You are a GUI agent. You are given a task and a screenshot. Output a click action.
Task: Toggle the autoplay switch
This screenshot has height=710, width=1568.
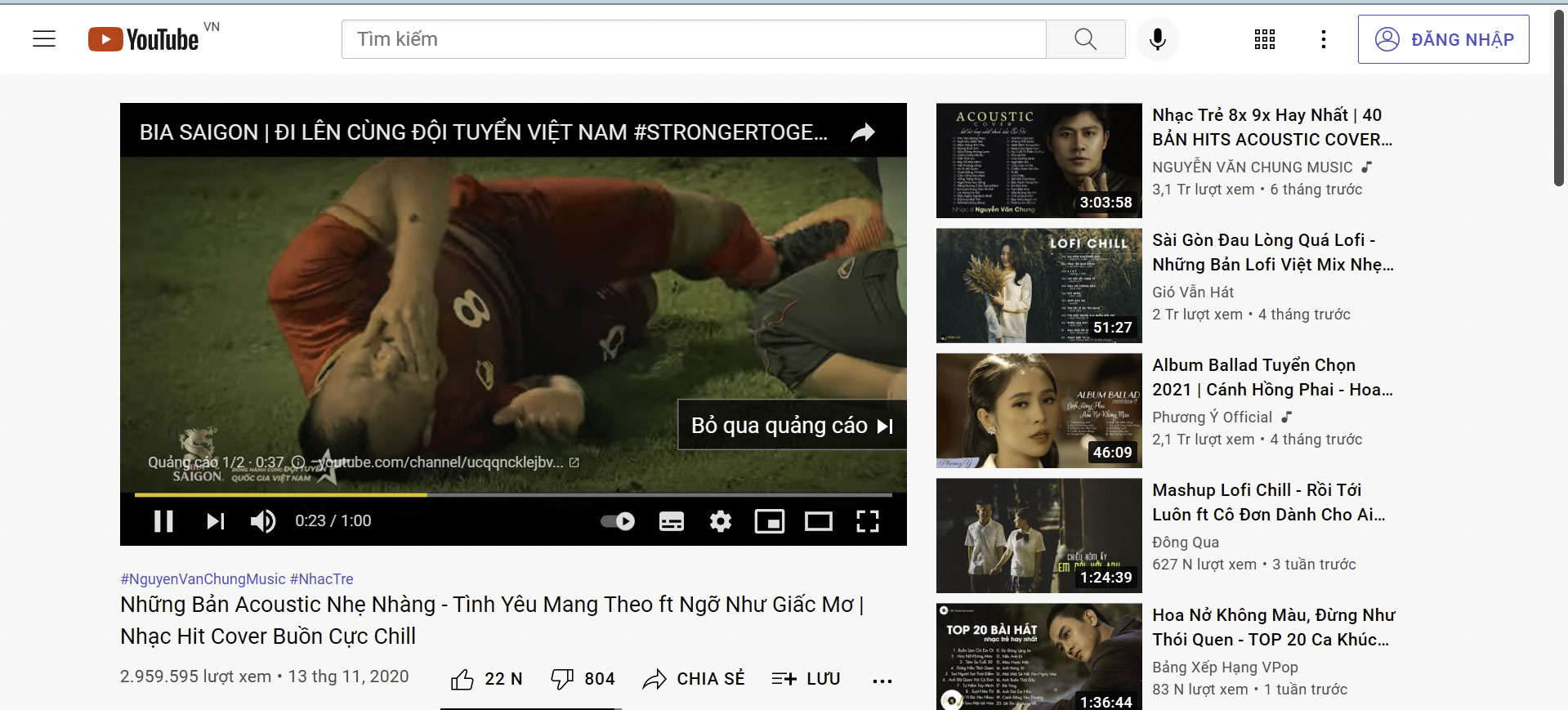(618, 521)
